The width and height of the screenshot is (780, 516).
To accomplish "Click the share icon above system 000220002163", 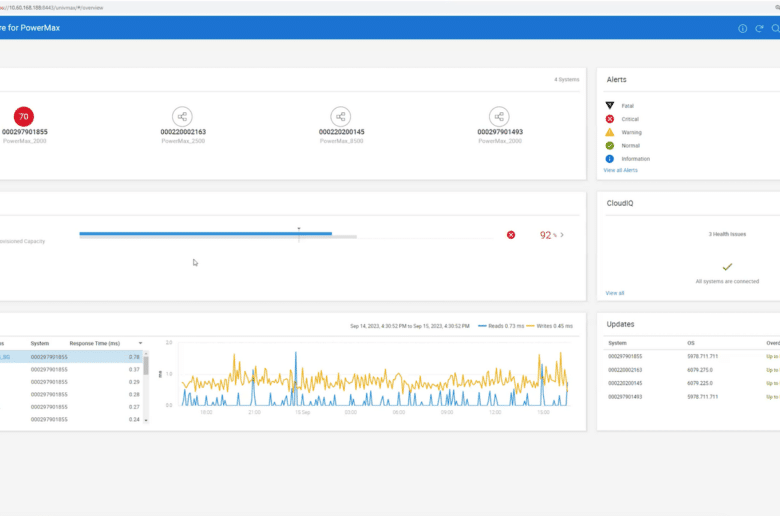I will point(182,116).
